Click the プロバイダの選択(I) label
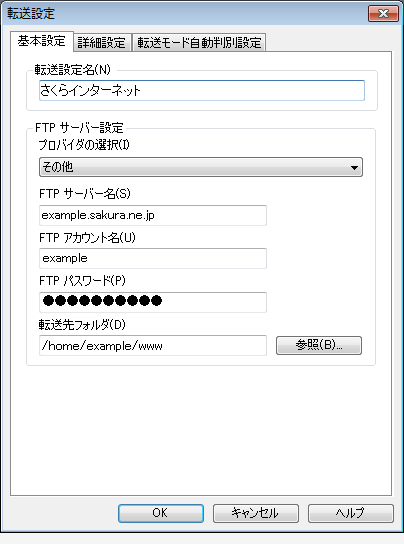This screenshot has height=544, width=404. 84,145
